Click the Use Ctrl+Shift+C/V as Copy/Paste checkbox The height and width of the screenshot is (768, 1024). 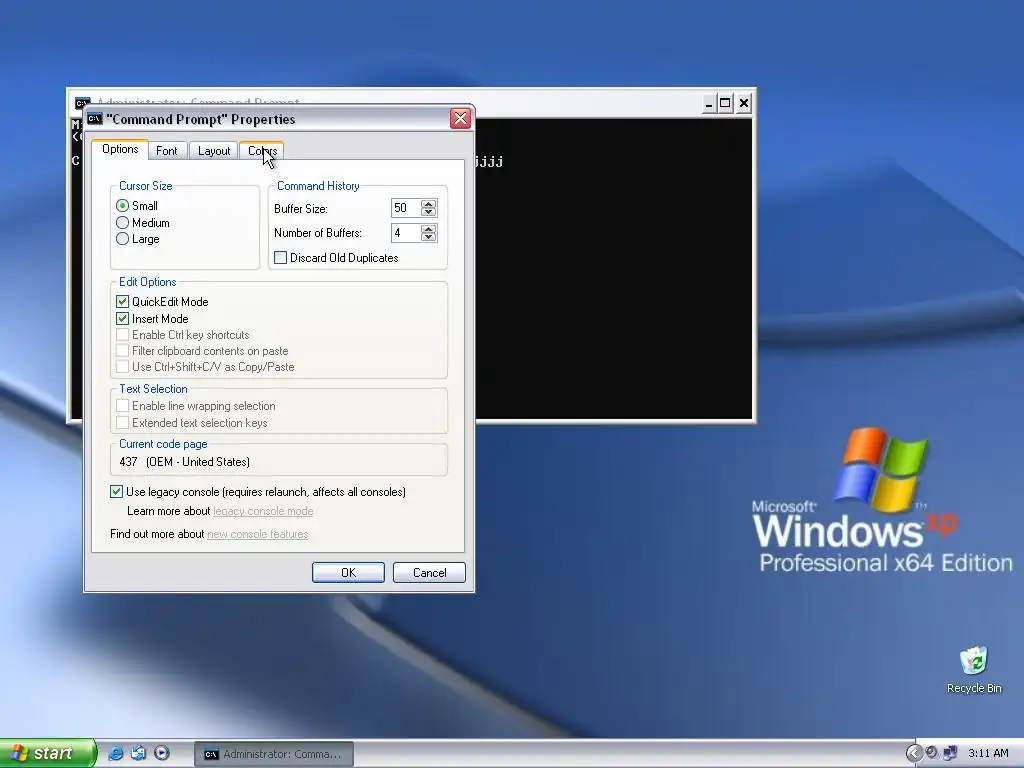[122, 367]
